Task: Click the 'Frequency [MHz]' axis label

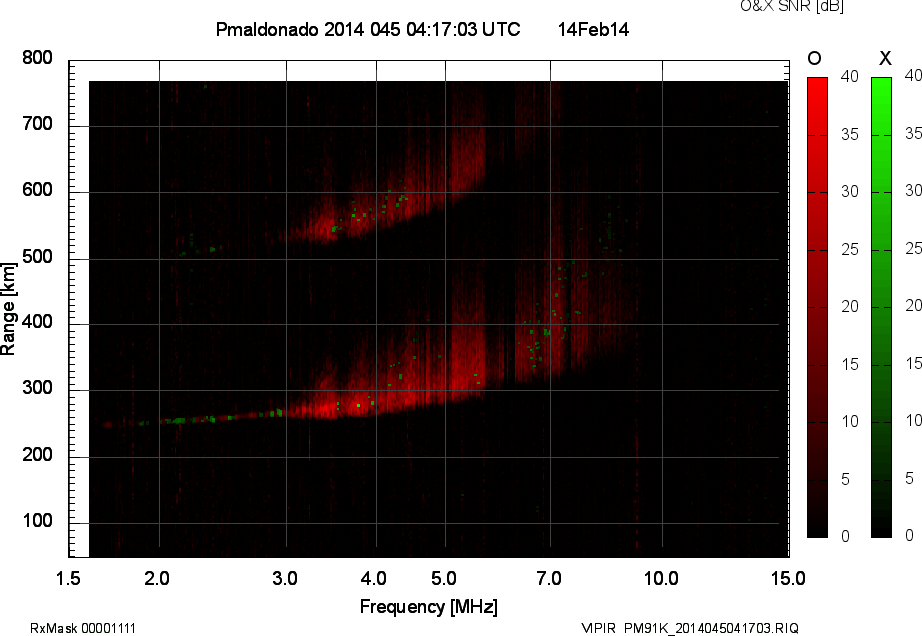Action: pos(429,607)
